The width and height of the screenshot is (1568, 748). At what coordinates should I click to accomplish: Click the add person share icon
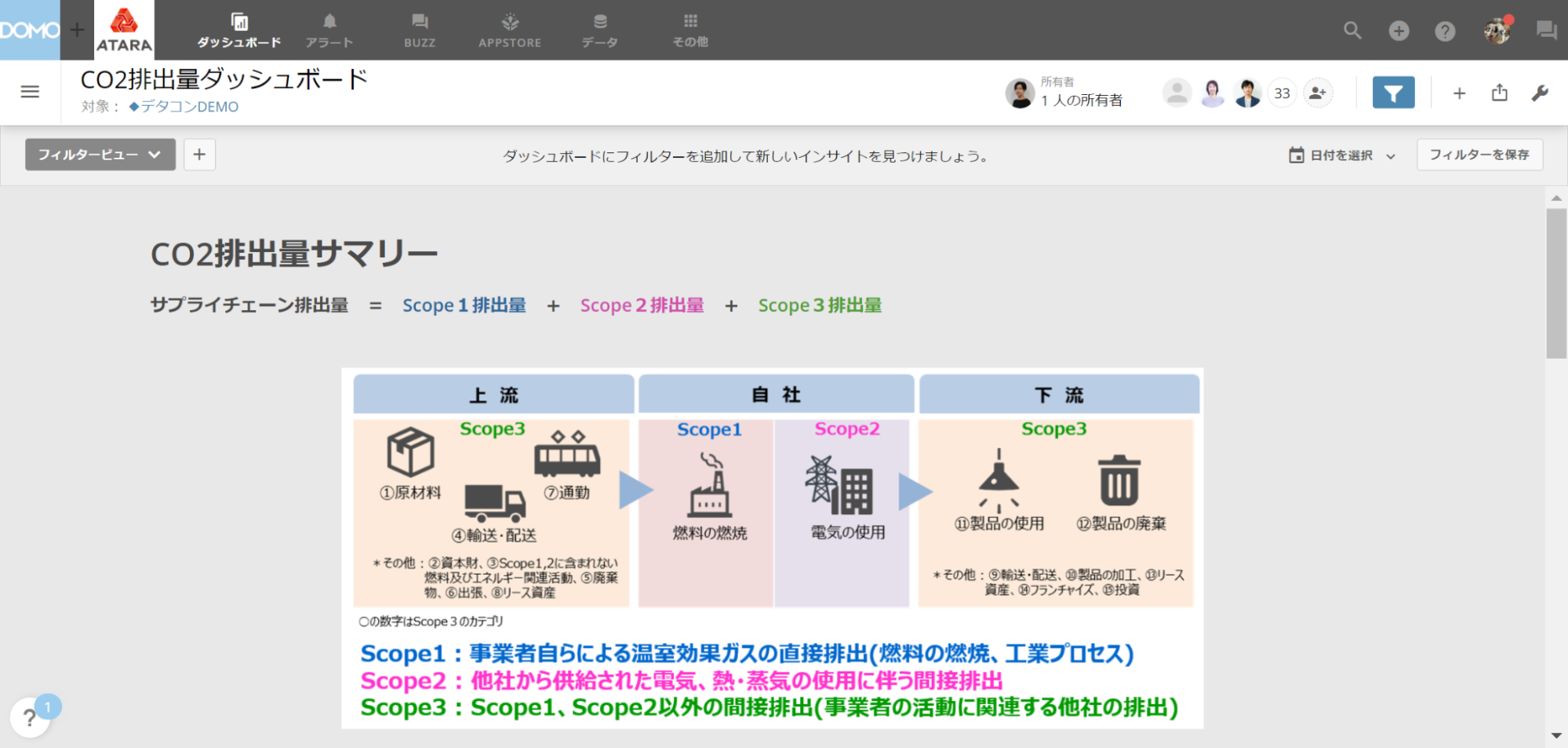(1318, 93)
